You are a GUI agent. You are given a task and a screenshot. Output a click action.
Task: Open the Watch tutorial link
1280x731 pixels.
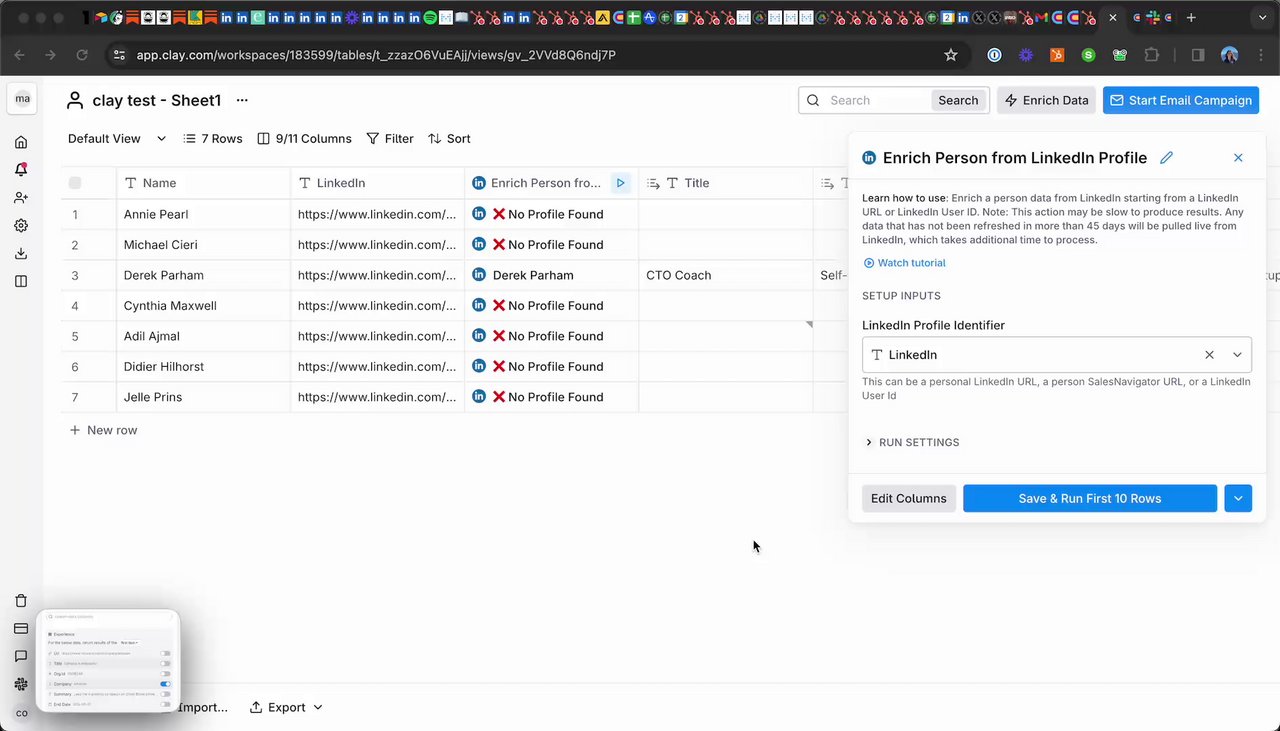point(904,263)
